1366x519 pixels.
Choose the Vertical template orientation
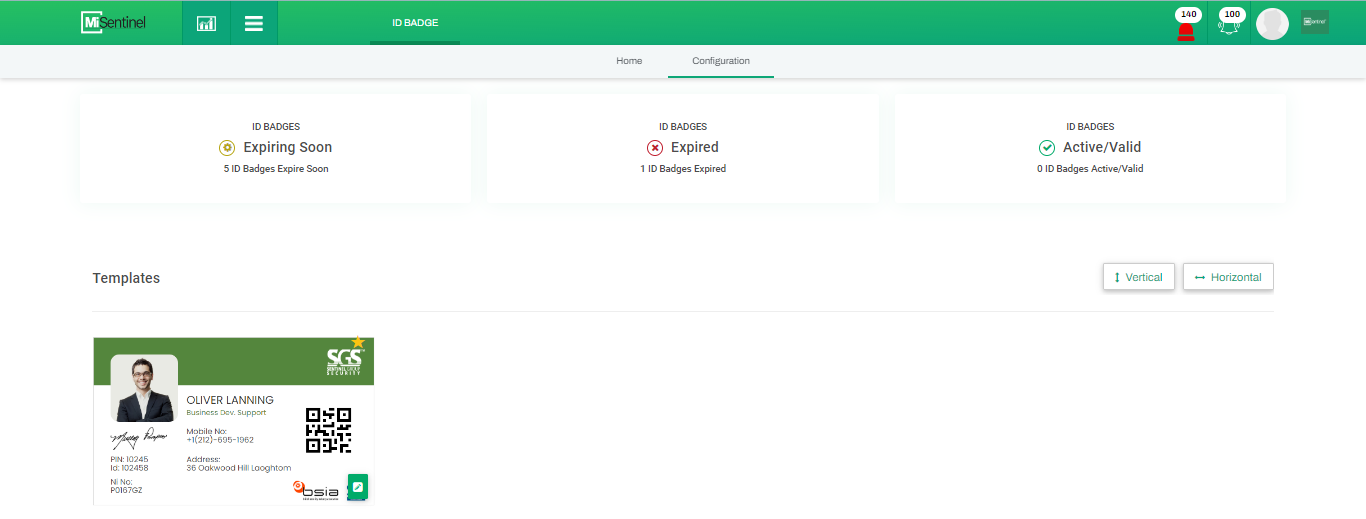coord(1138,277)
